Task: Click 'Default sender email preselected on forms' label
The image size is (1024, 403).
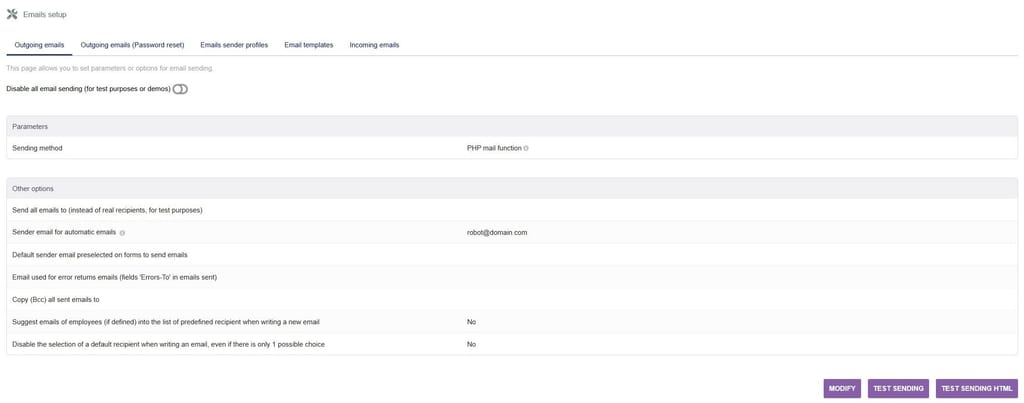Action: tap(100, 254)
